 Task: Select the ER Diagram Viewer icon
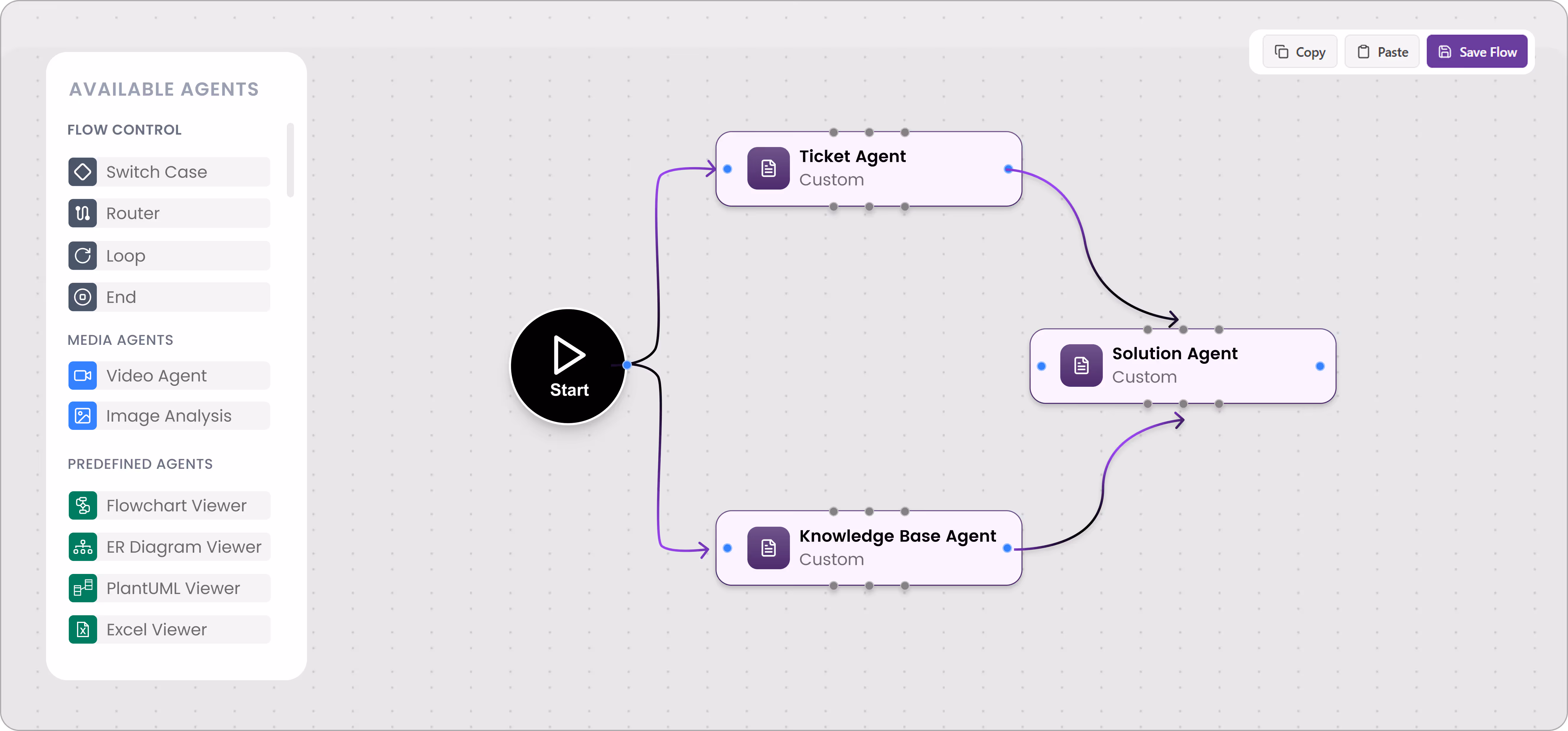(x=82, y=546)
